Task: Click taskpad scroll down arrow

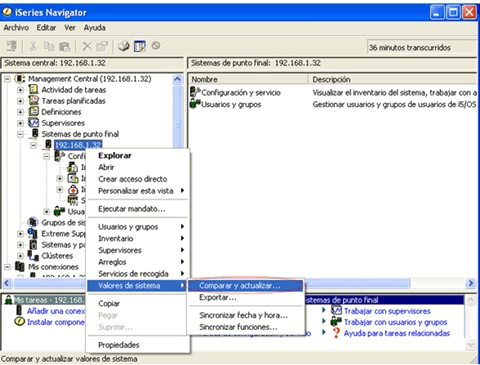Action: tap(471, 344)
